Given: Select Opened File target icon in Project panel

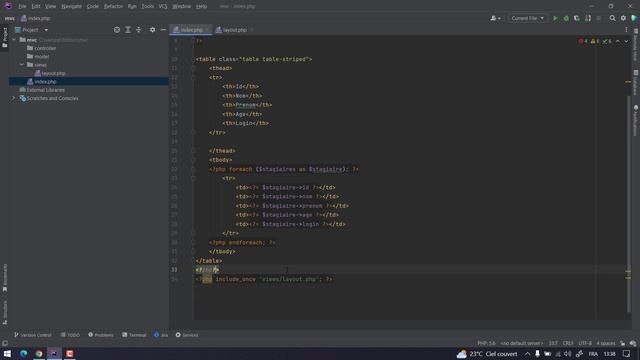Looking at the screenshot, I should 117,30.
